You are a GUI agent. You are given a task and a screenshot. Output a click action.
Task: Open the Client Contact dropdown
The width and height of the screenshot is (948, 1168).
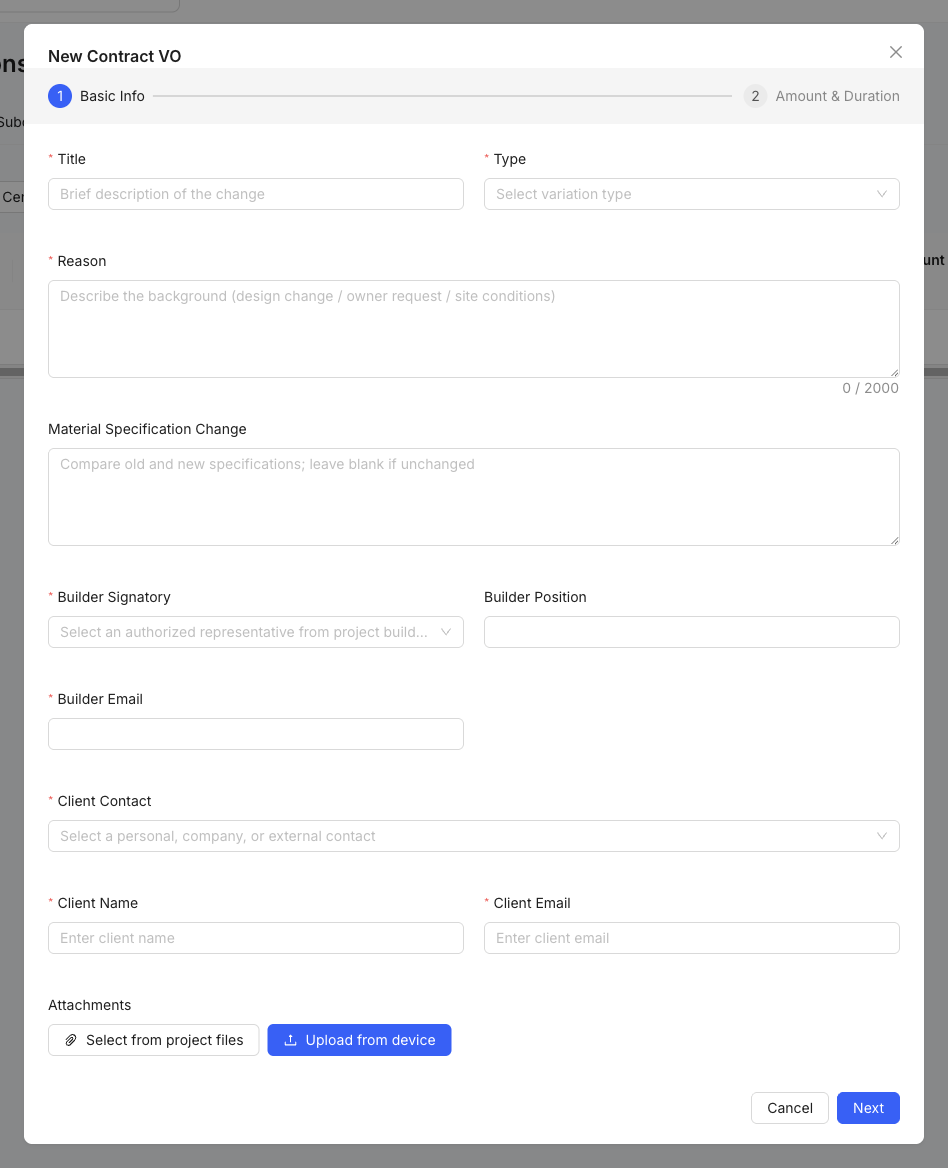(474, 837)
